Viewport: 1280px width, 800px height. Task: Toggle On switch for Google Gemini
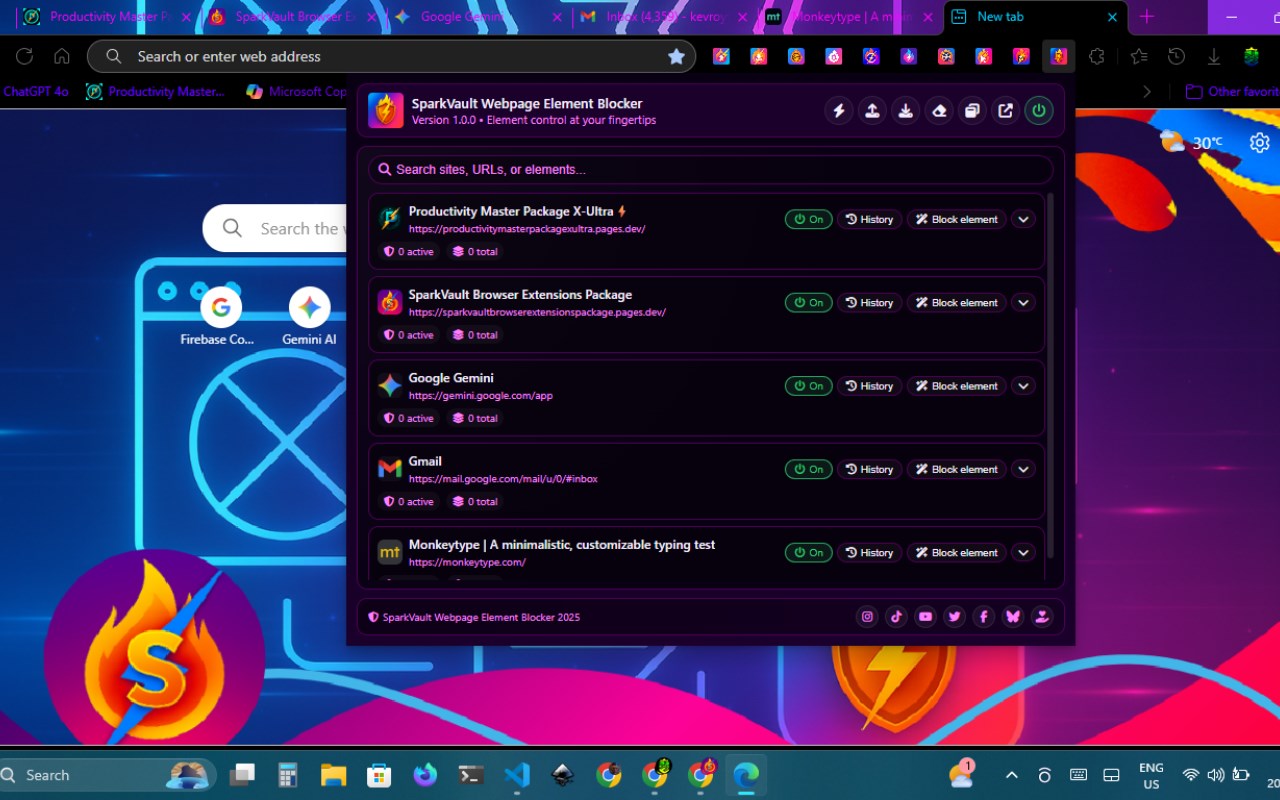click(808, 386)
